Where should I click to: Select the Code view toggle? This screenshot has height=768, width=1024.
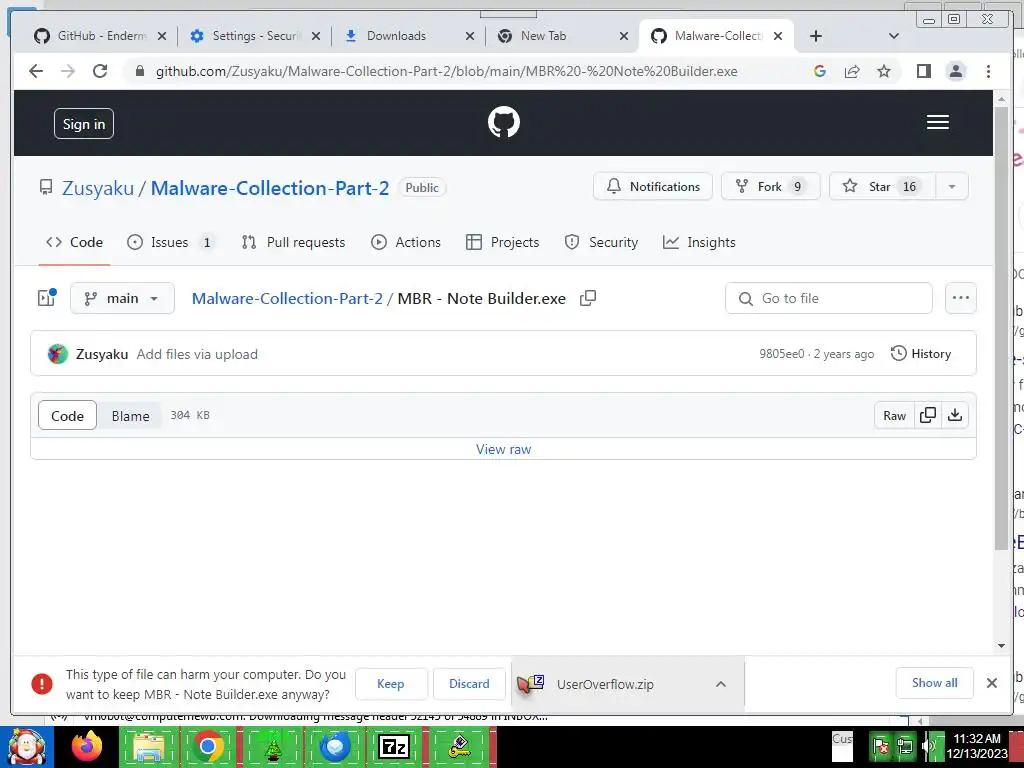[x=67, y=415]
